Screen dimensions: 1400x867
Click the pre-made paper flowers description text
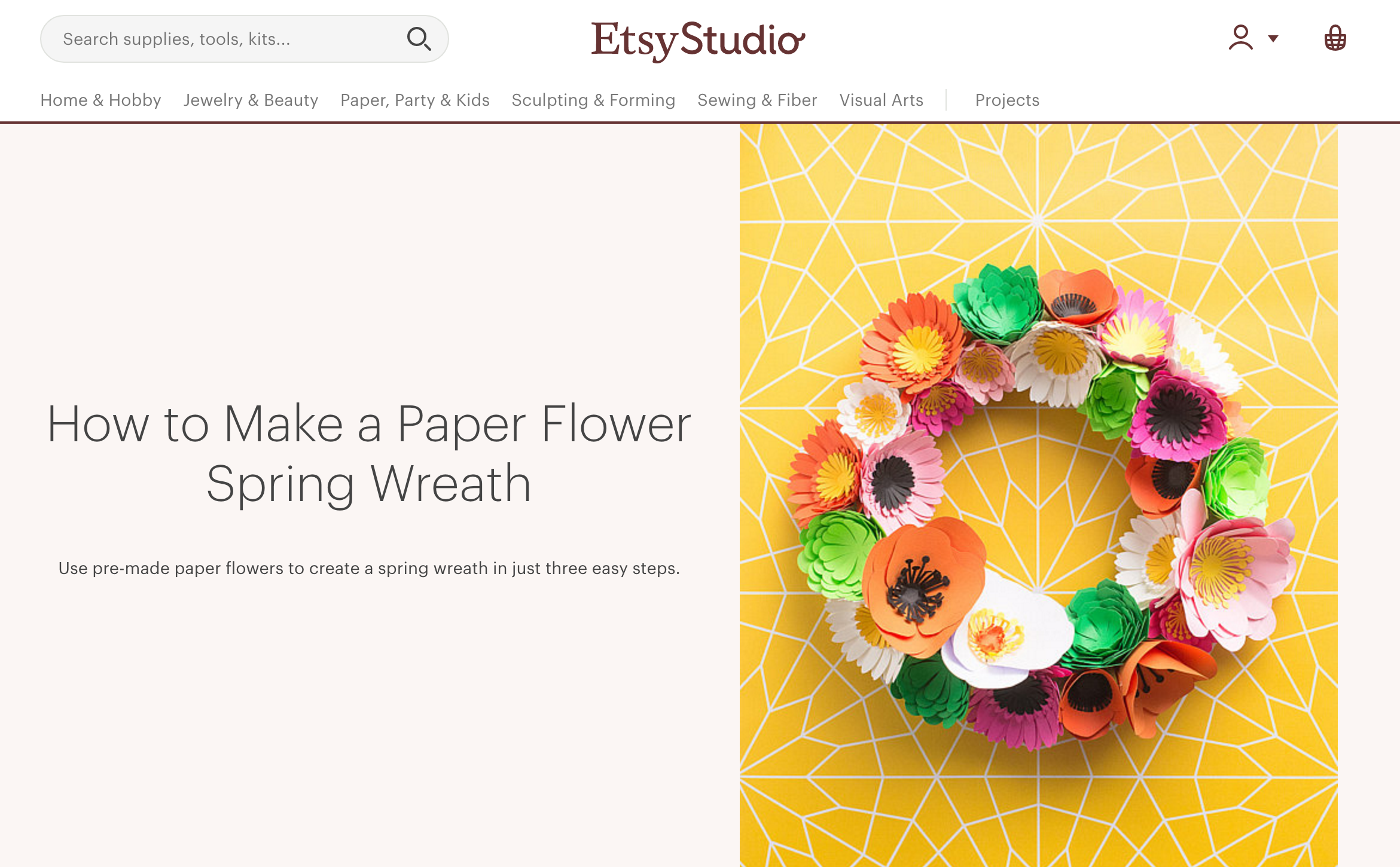click(369, 568)
